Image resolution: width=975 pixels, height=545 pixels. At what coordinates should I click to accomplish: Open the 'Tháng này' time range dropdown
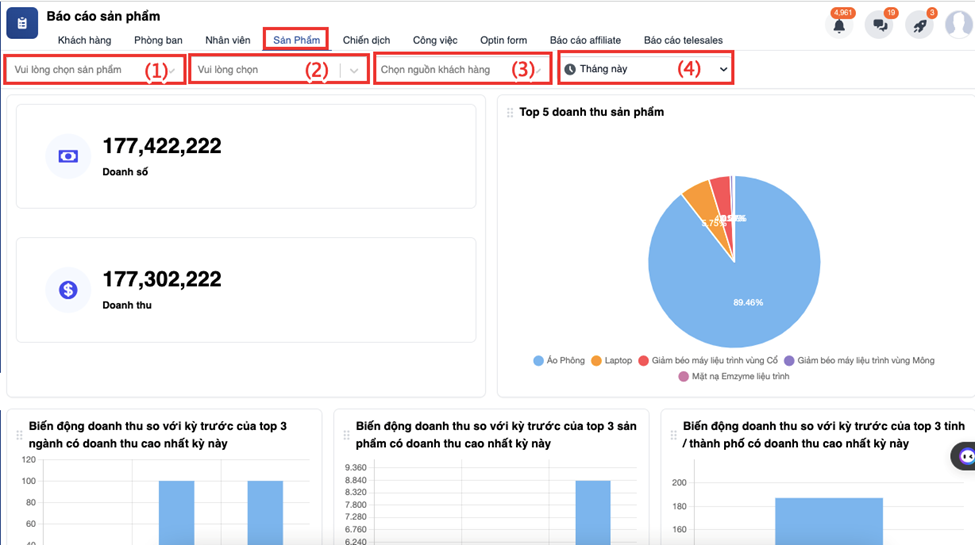click(x=645, y=69)
